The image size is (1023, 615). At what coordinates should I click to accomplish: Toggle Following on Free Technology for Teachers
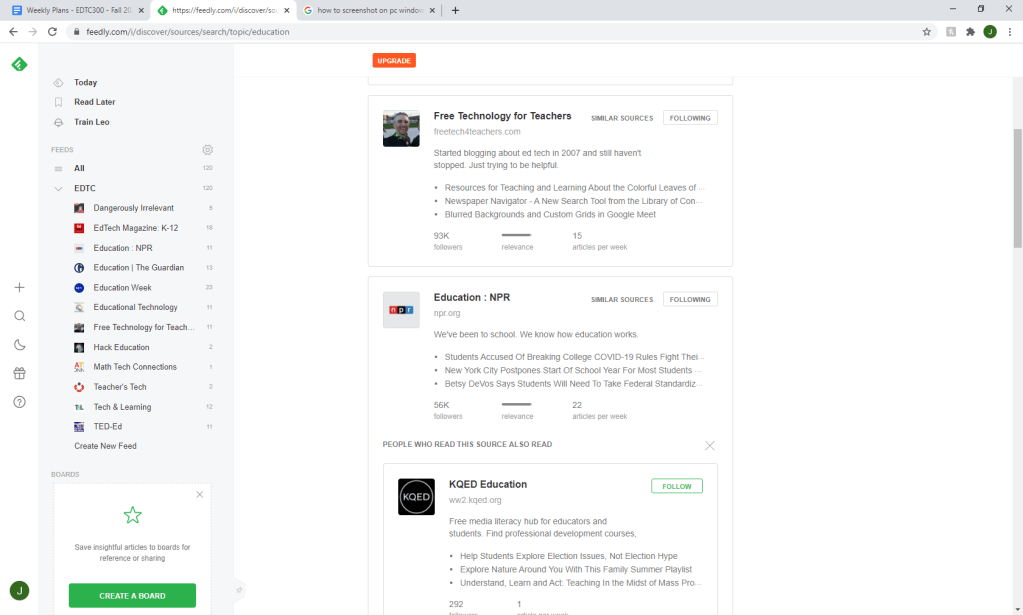690,118
